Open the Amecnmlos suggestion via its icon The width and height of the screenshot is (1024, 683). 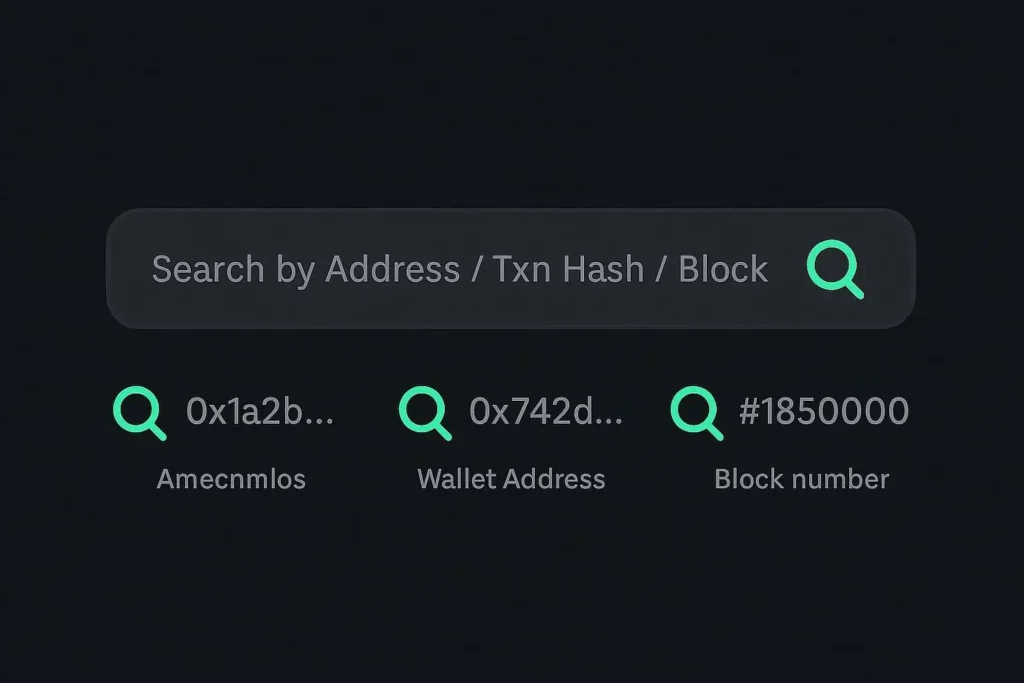pos(140,411)
